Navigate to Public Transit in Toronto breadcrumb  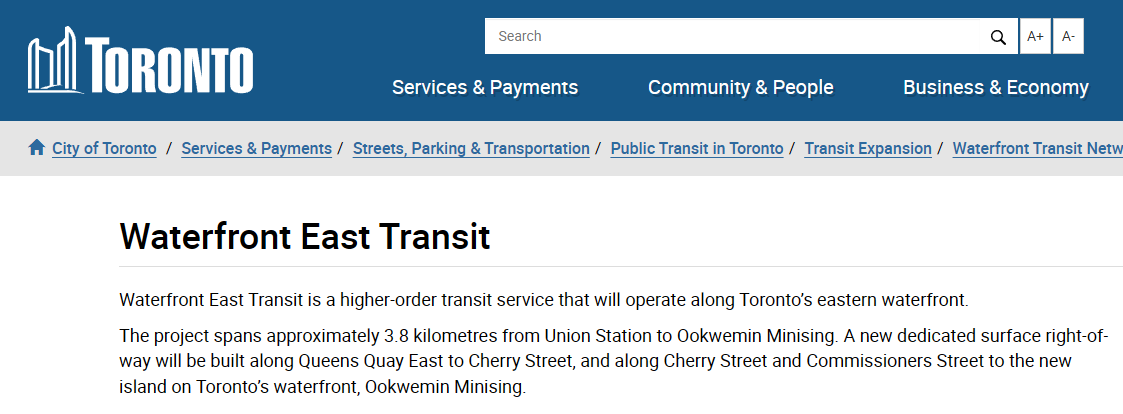pos(697,149)
